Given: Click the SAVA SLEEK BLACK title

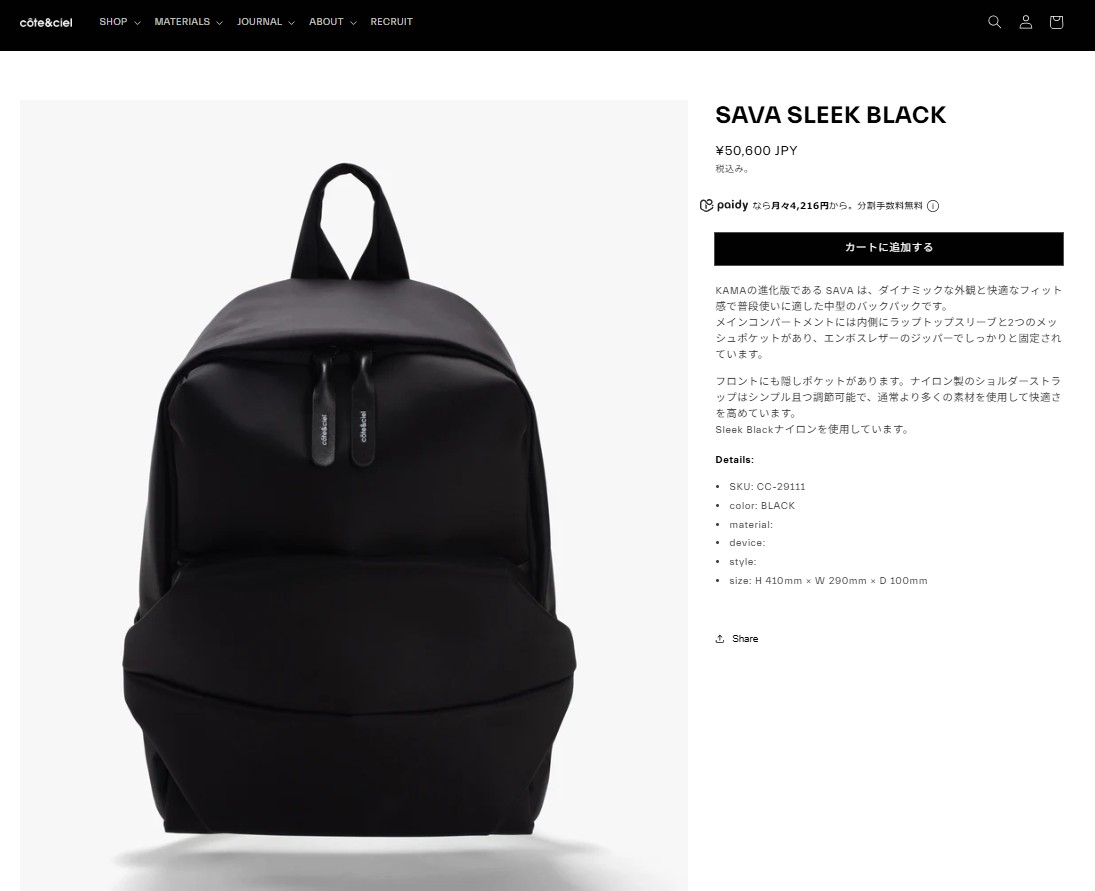Looking at the screenshot, I should point(830,115).
